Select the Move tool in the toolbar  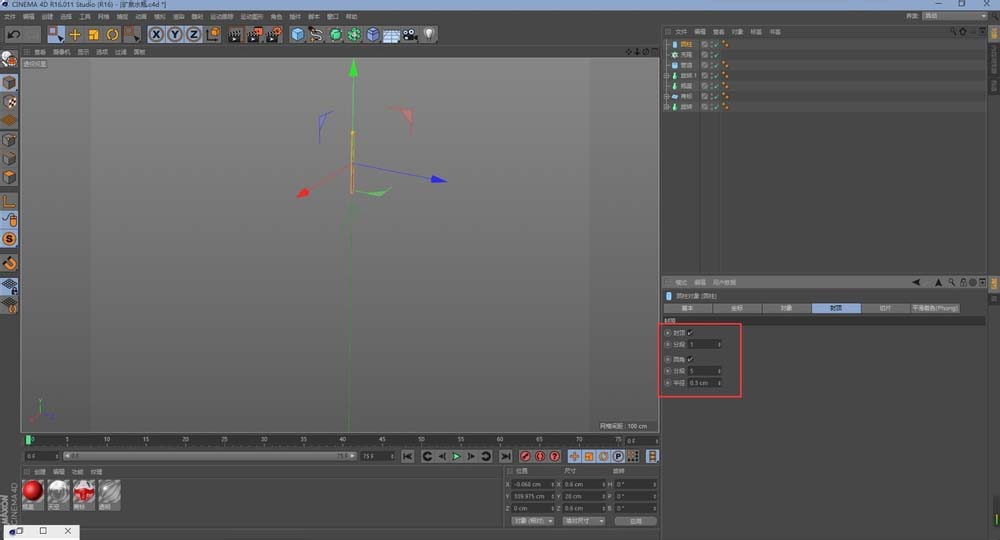(x=75, y=34)
